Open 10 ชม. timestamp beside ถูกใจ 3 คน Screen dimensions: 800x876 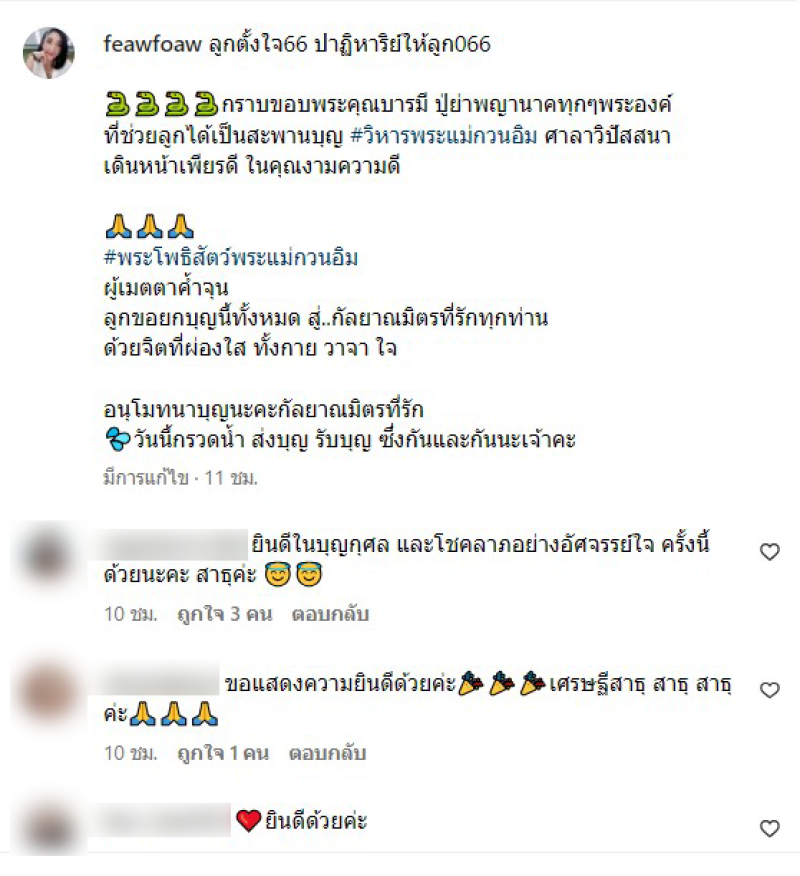pyautogui.click(x=131, y=614)
